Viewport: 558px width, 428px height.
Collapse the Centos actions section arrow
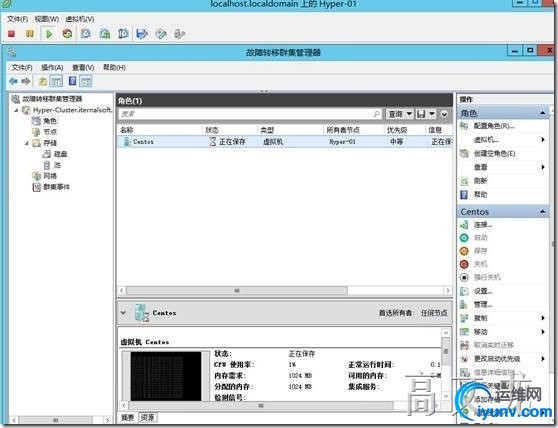542,211
